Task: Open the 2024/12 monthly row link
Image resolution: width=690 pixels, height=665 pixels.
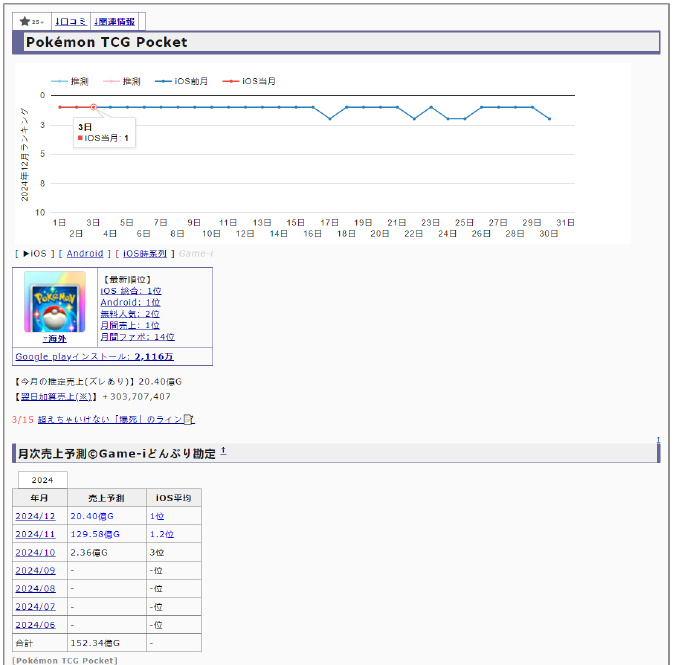Action: 35,516
